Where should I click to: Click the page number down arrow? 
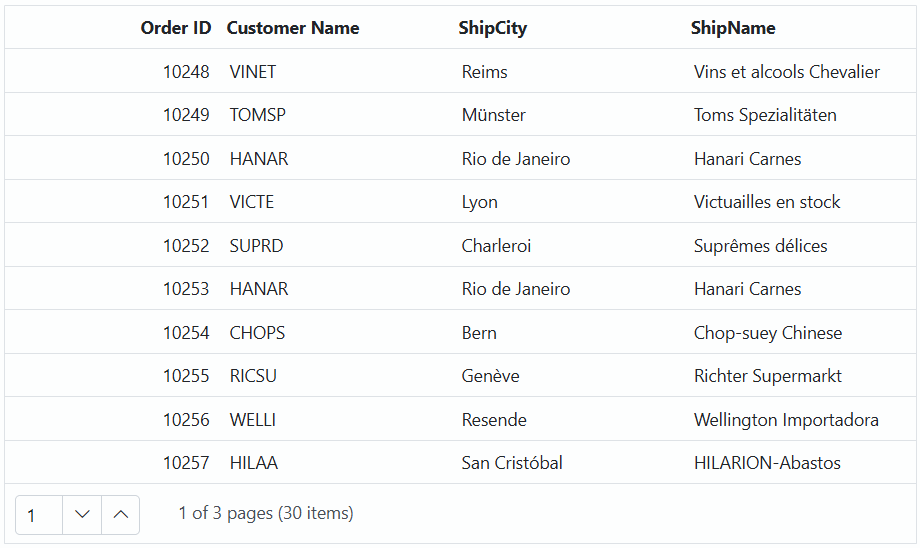82,515
